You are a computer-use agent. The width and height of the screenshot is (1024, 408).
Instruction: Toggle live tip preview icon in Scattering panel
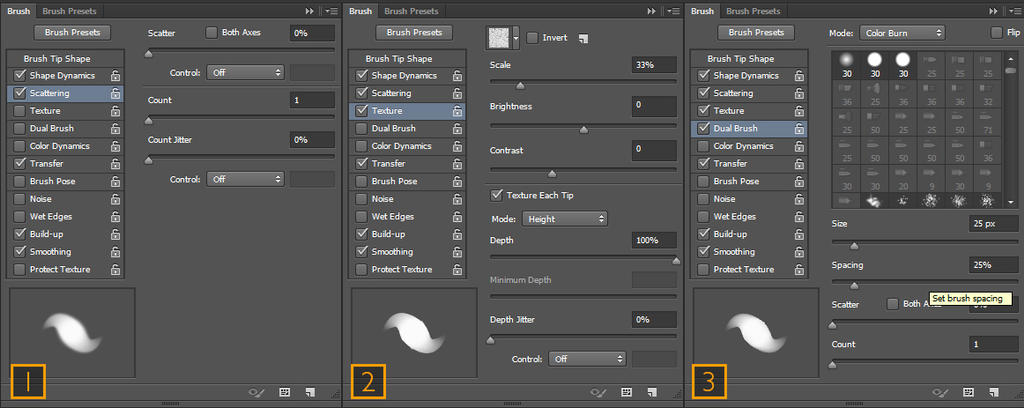(x=257, y=392)
